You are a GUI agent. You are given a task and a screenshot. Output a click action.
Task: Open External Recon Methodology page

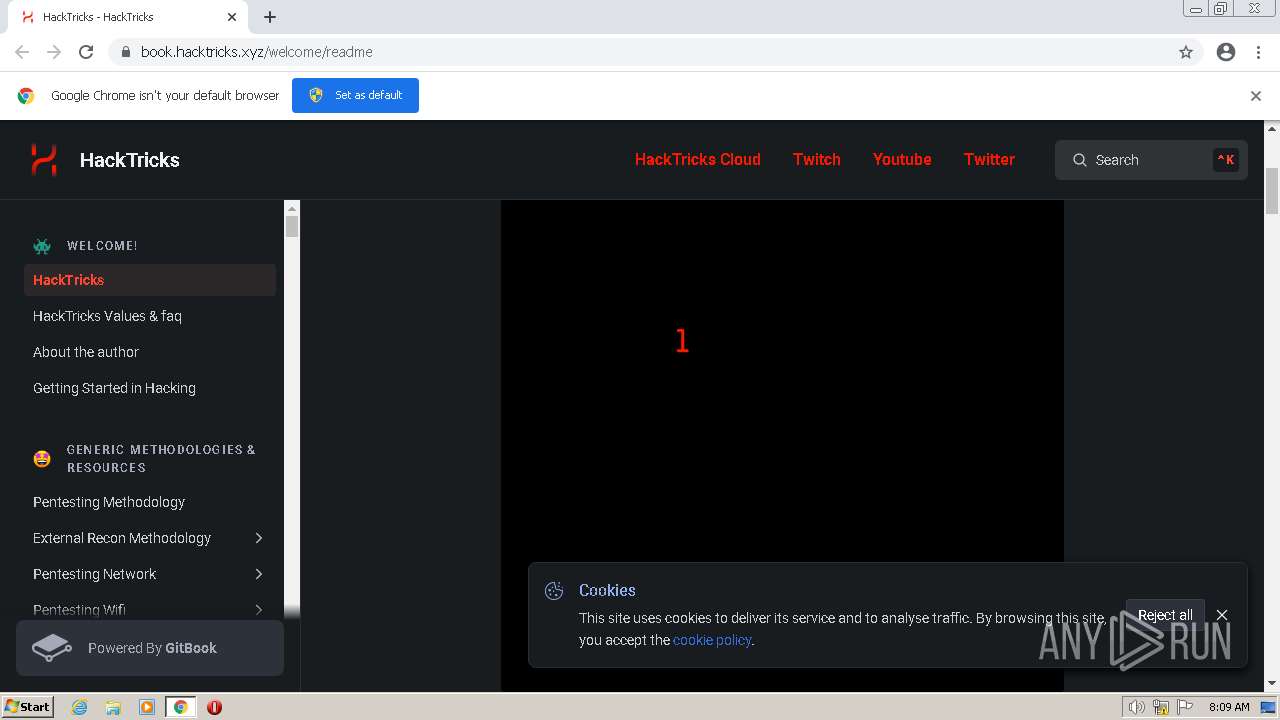(122, 538)
